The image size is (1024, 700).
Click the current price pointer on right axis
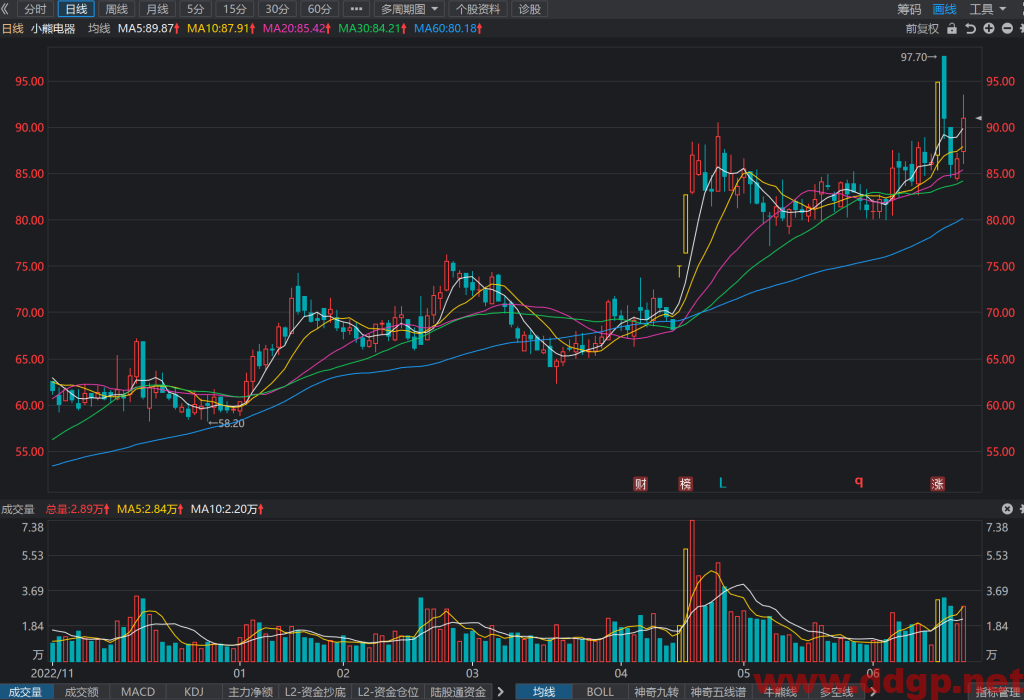click(978, 118)
